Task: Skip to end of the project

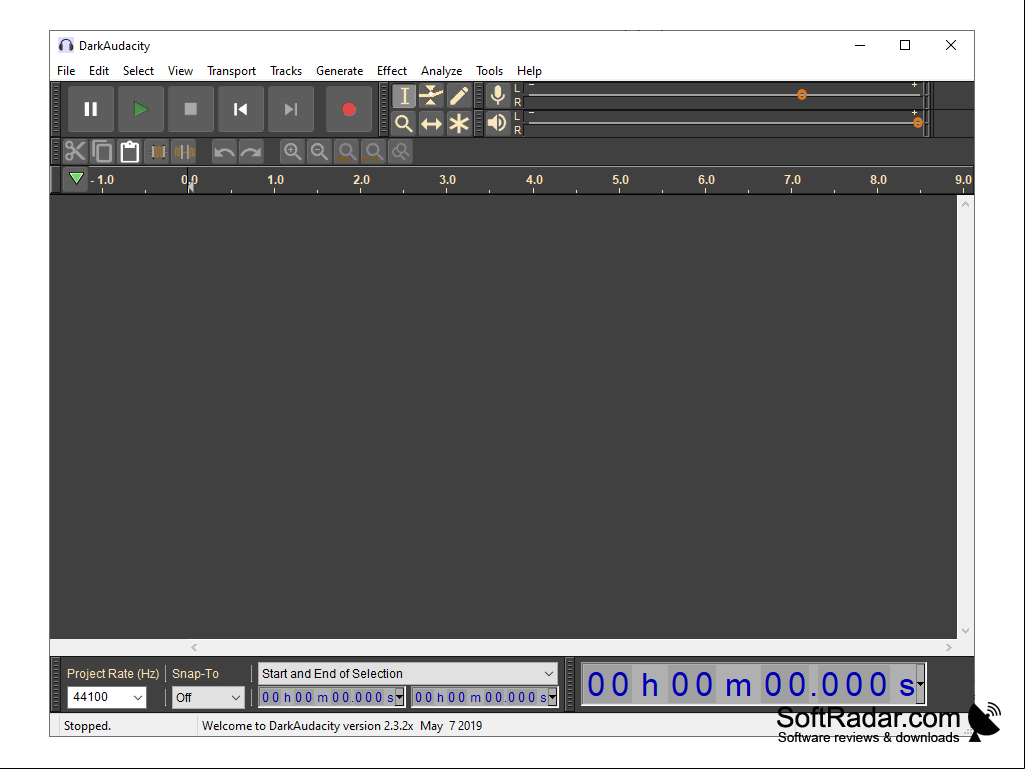Action: coord(290,109)
